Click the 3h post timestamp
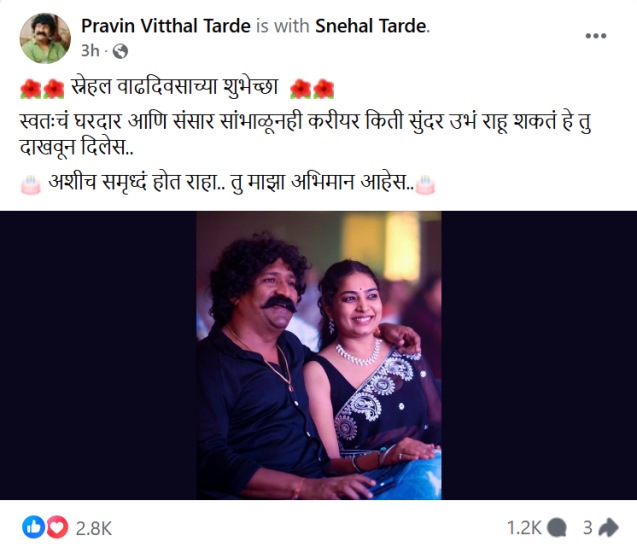Image resolution: width=637 pixels, height=553 pixels. coord(90,51)
